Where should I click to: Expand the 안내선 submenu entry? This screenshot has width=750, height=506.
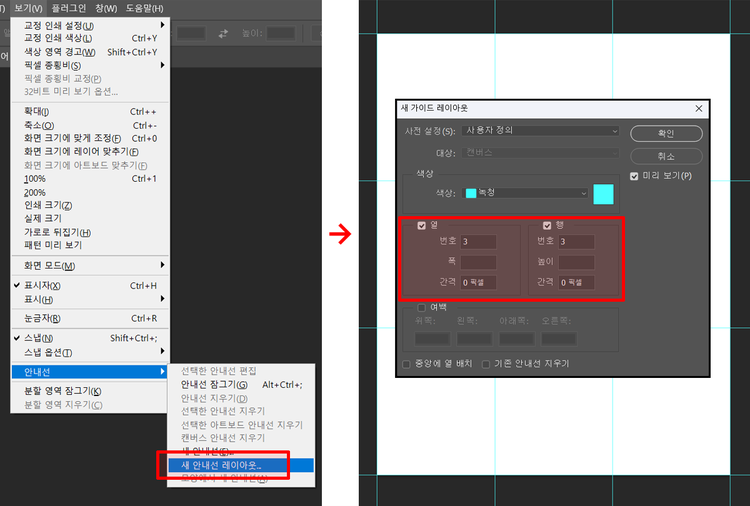pyautogui.click(x=89, y=372)
